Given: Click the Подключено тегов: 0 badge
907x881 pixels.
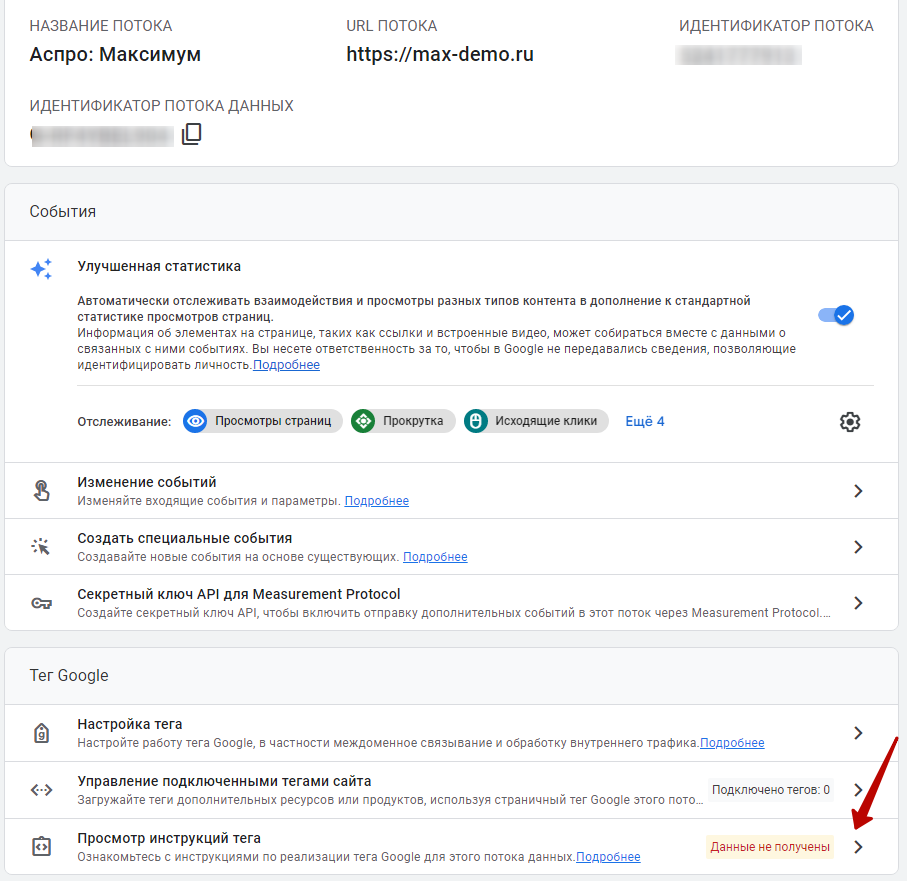Looking at the screenshot, I should pyautogui.click(x=770, y=790).
